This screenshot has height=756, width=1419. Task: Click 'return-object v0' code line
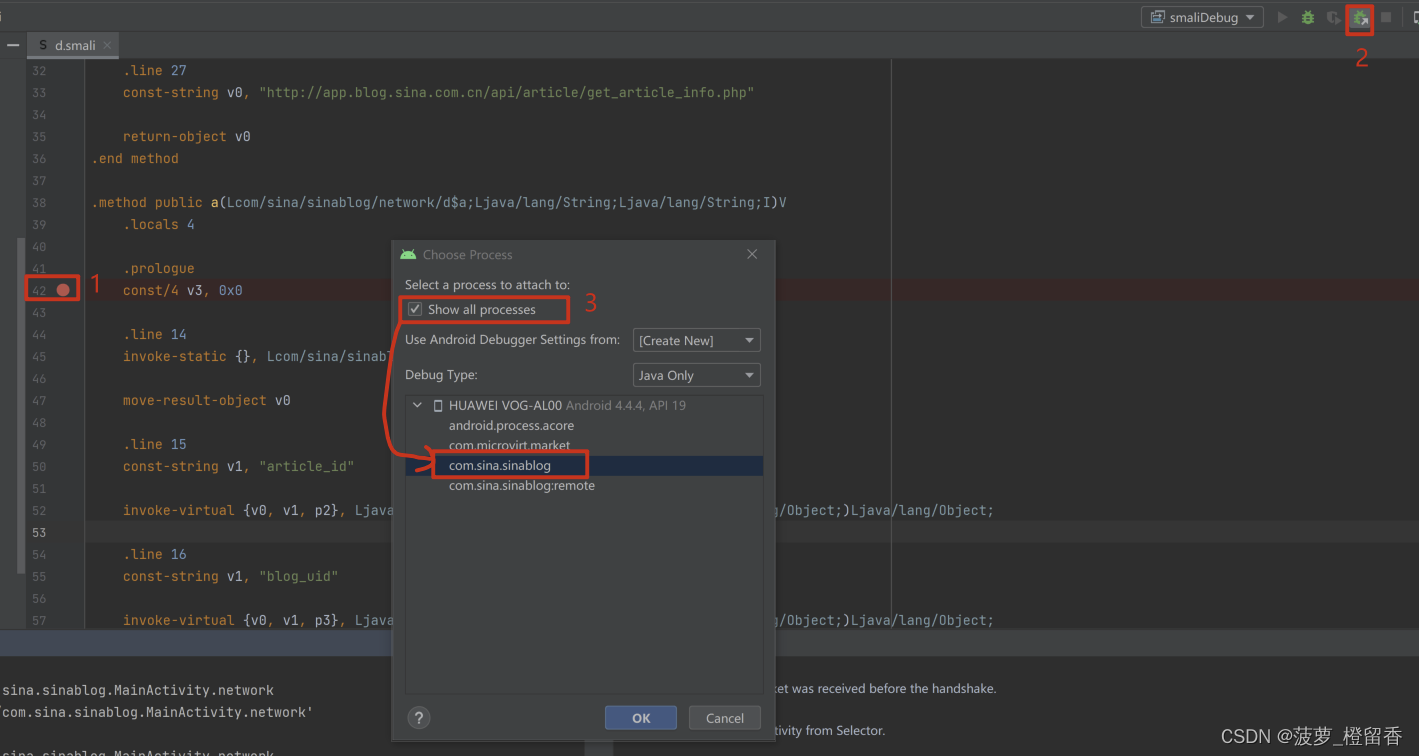pos(187,137)
